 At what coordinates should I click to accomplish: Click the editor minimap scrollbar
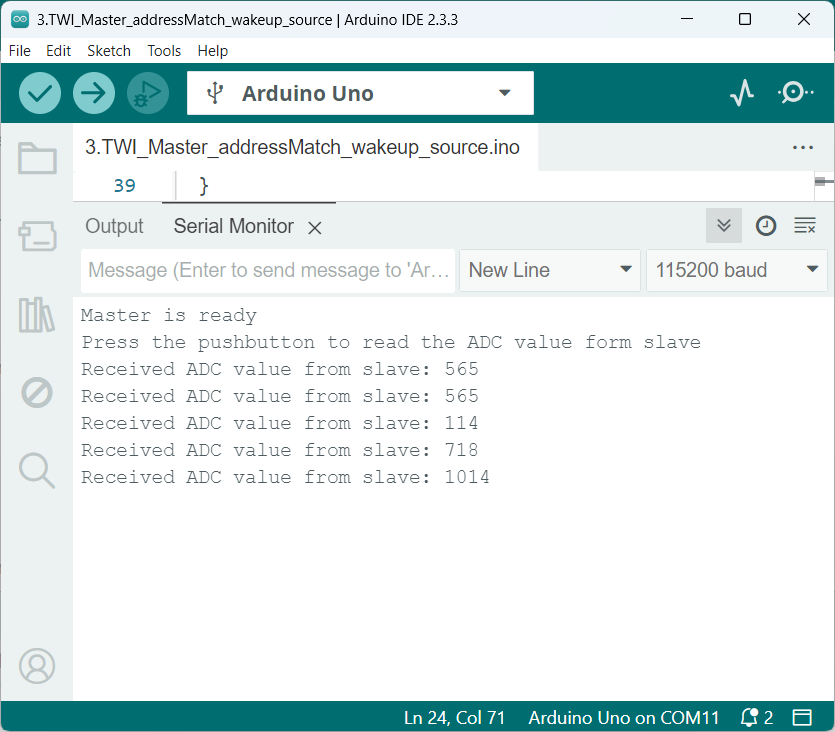824,185
